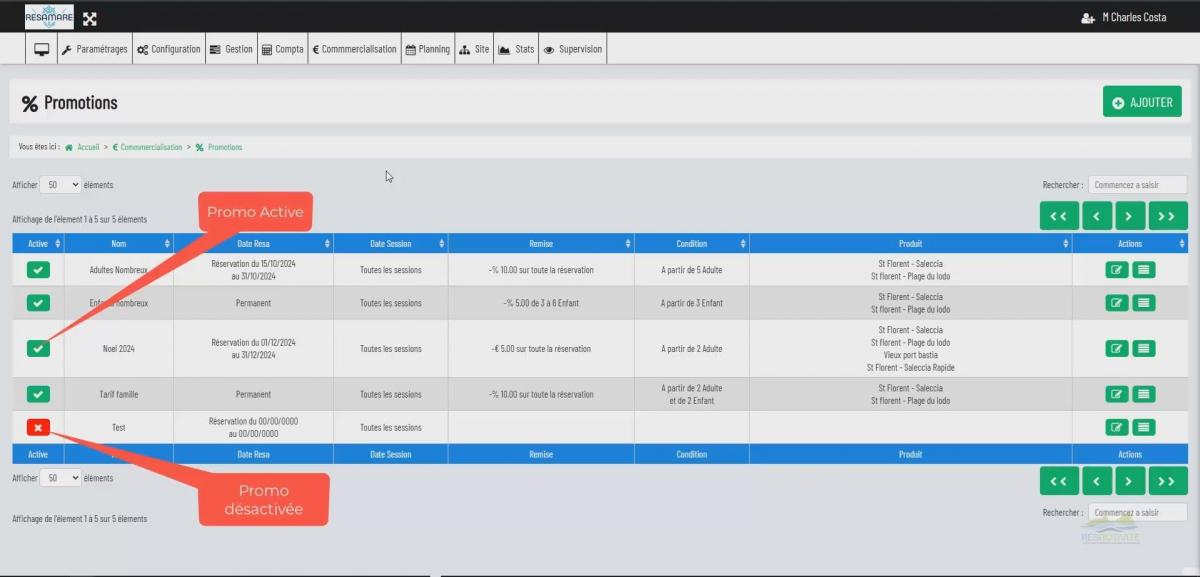Edit the Noel 2024 promotion

[1116, 348]
